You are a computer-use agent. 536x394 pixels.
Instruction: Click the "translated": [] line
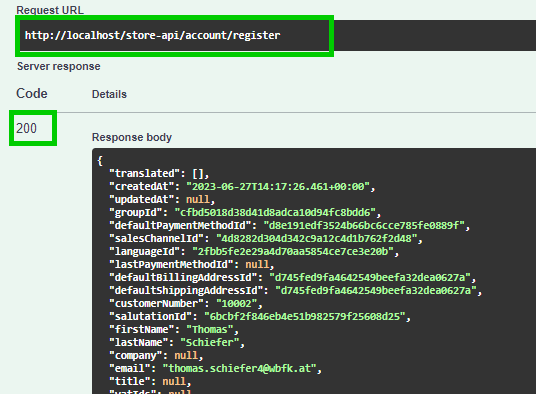(159, 174)
